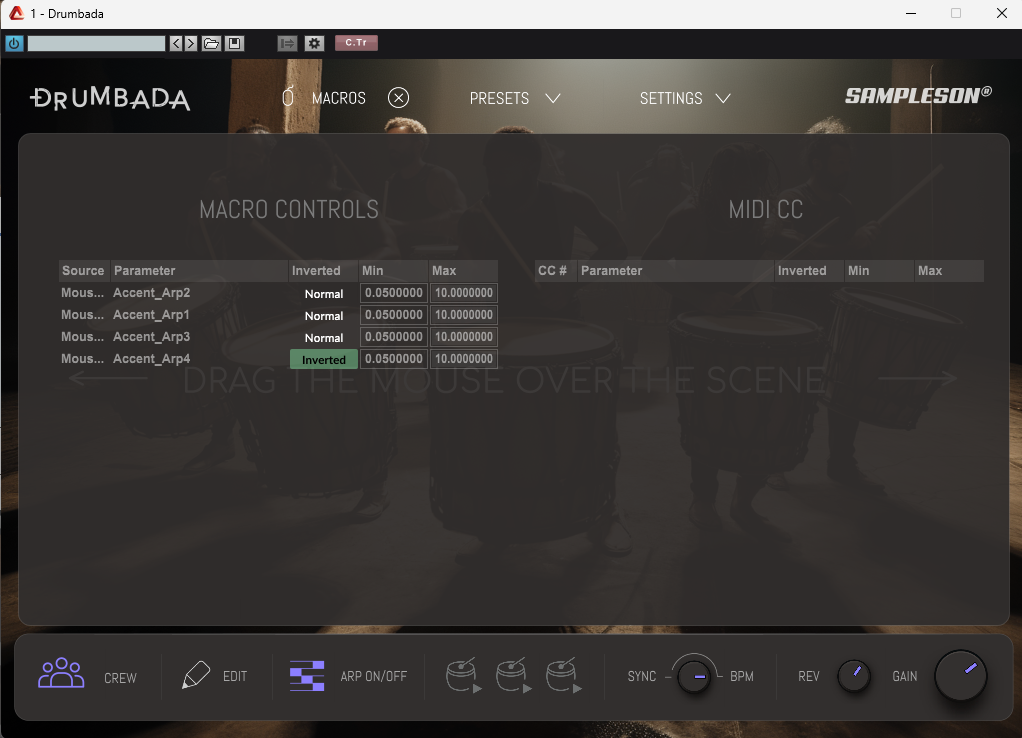Image resolution: width=1022 pixels, height=738 pixels.
Task: Click the BPM label
Action: (x=742, y=677)
